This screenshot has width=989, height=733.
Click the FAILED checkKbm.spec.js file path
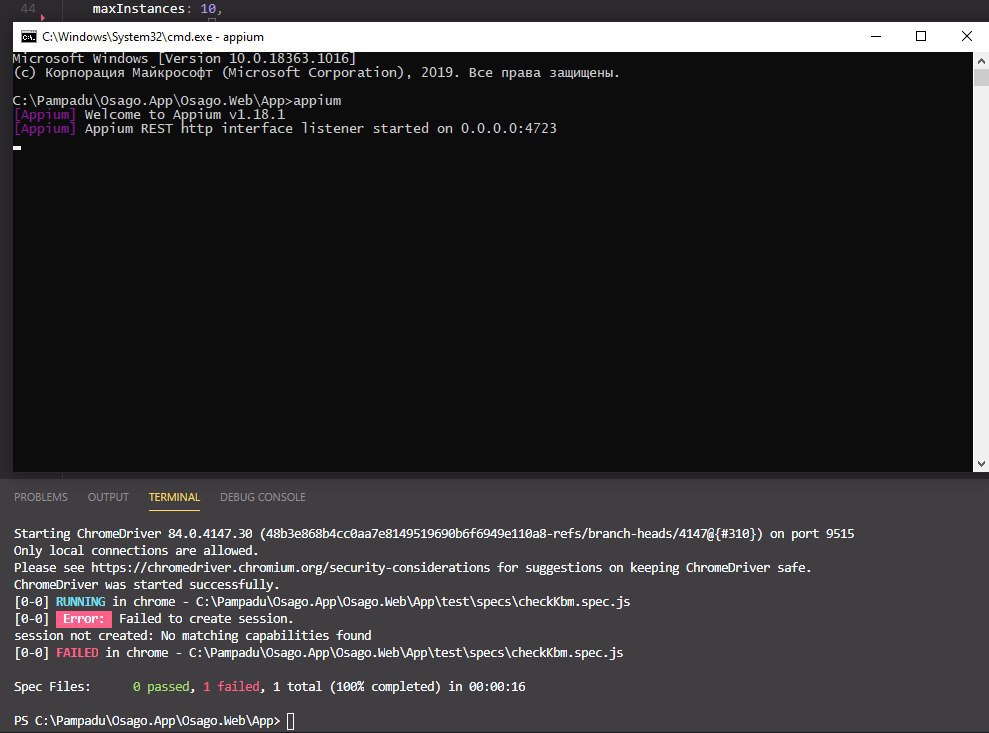click(406, 653)
